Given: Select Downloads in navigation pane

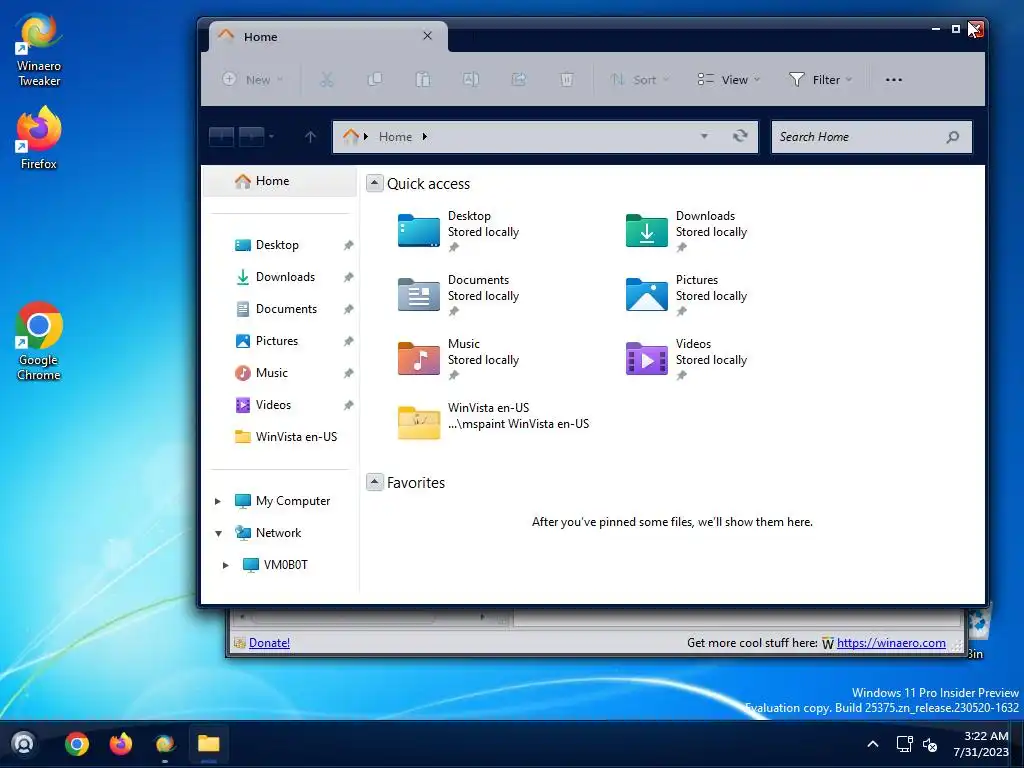Looking at the screenshot, I should [283, 277].
